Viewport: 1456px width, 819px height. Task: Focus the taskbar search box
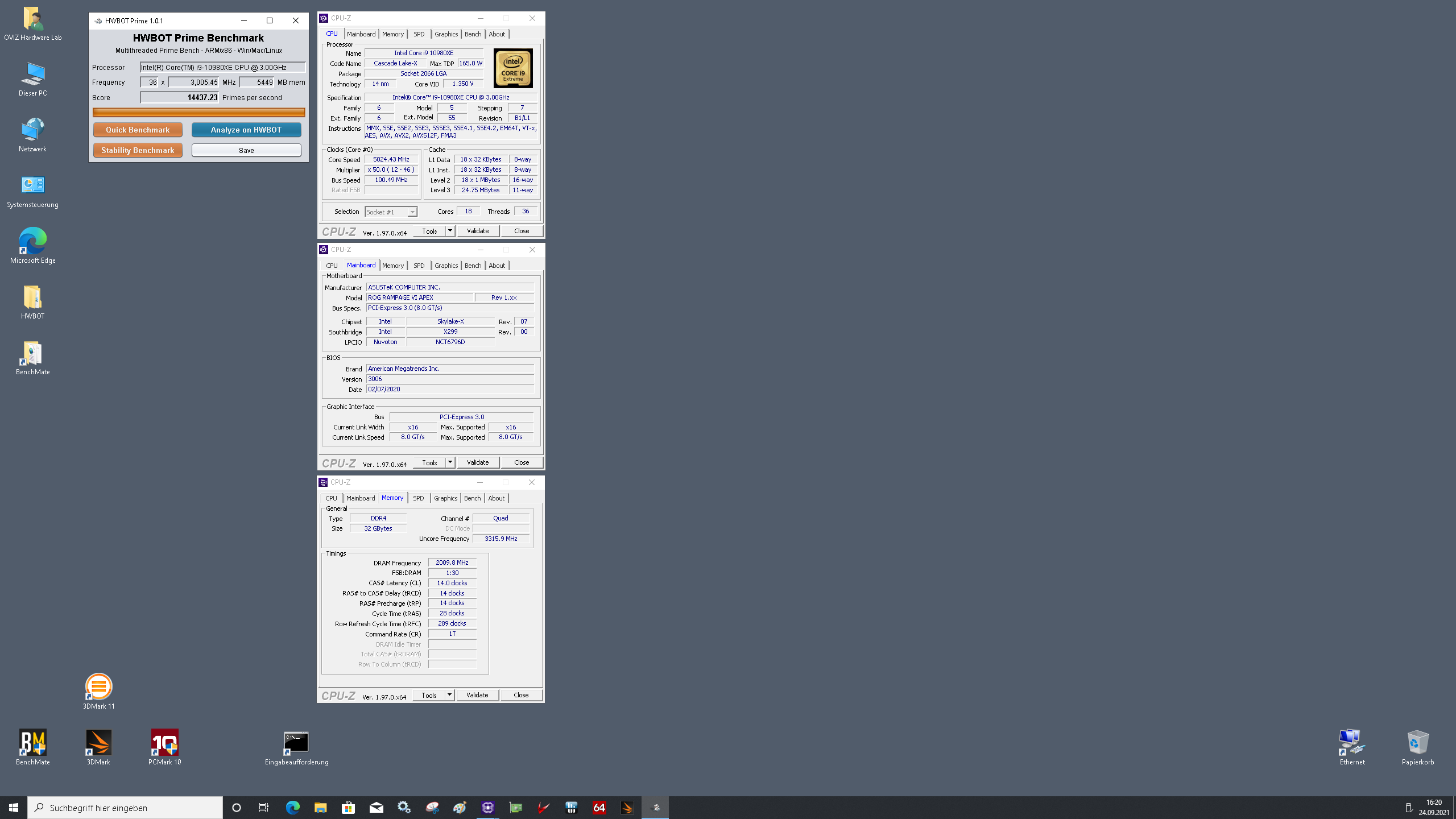click(125, 808)
